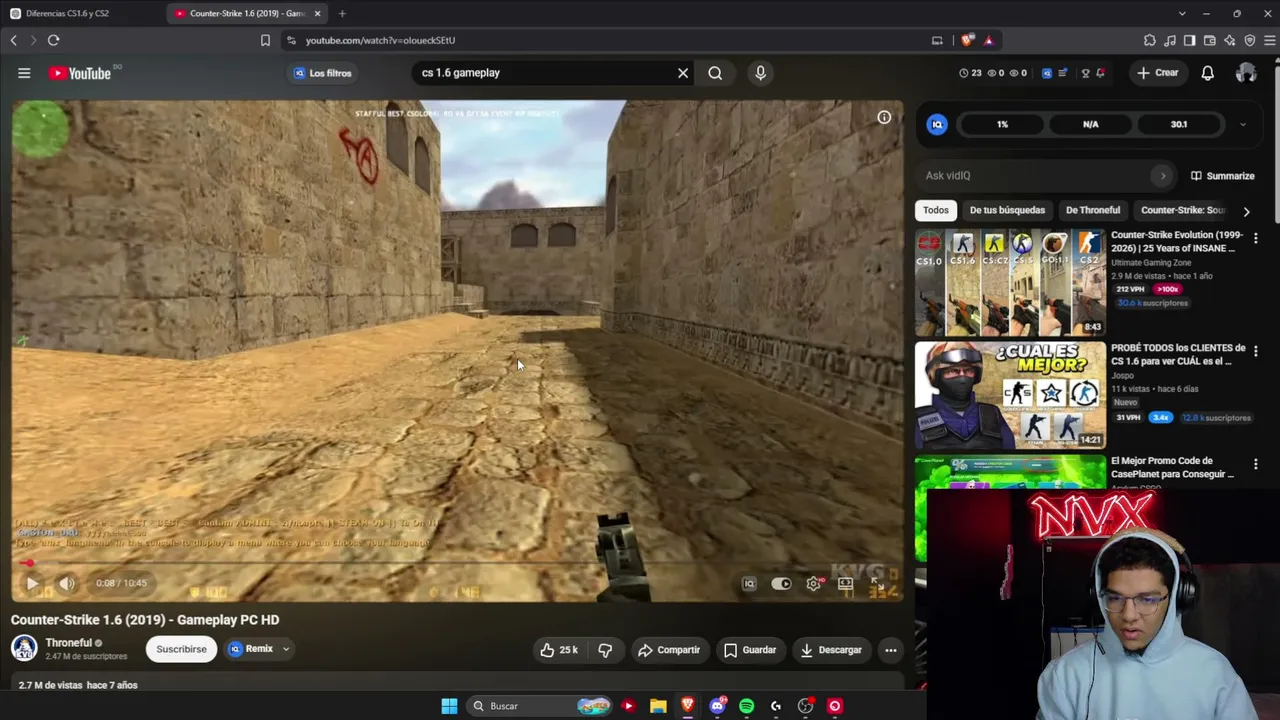The height and width of the screenshot is (720, 1280).
Task: Start voice search with the microphone
Action: coord(760,73)
